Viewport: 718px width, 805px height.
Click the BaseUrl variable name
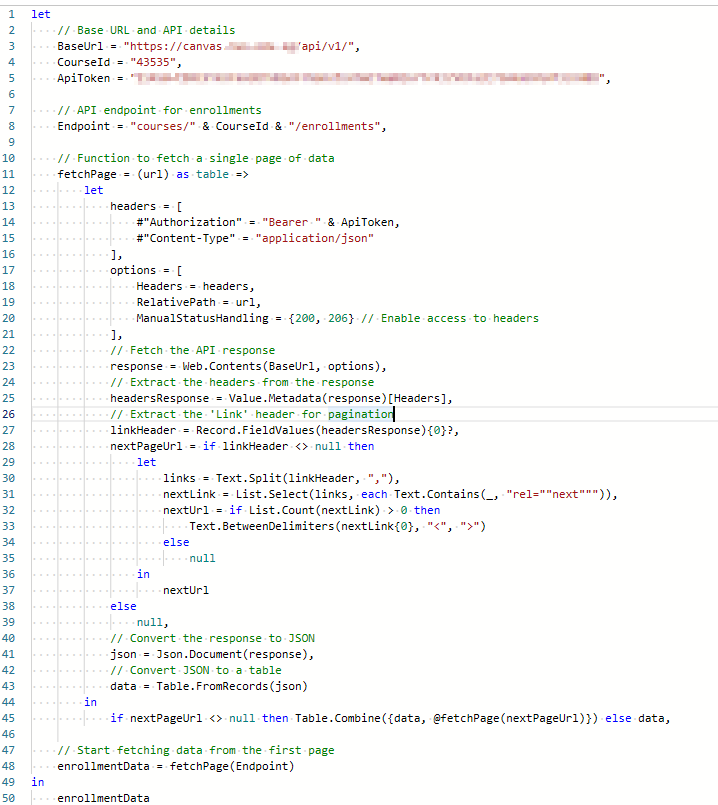80,46
